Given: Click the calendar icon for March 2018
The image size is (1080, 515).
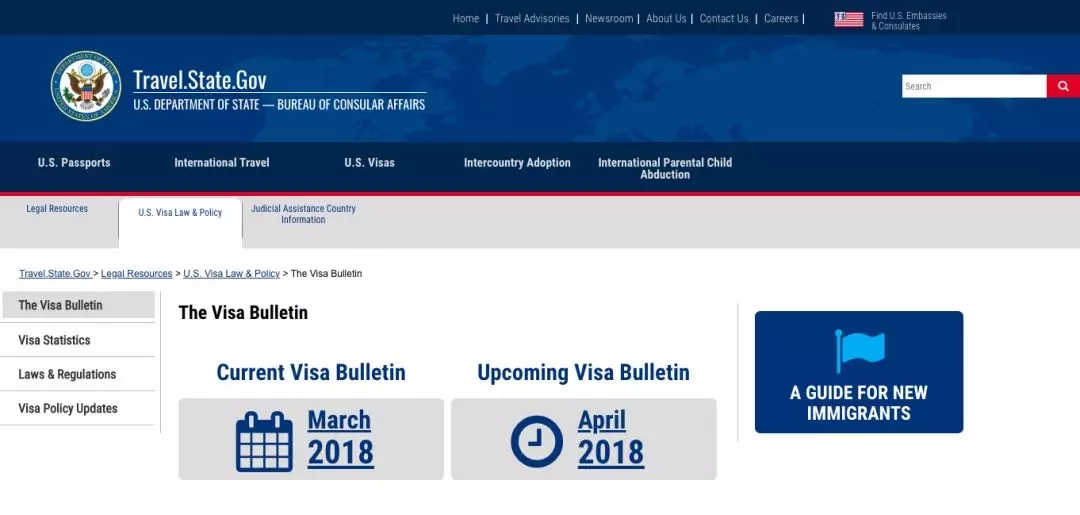Looking at the screenshot, I should click(x=264, y=442).
